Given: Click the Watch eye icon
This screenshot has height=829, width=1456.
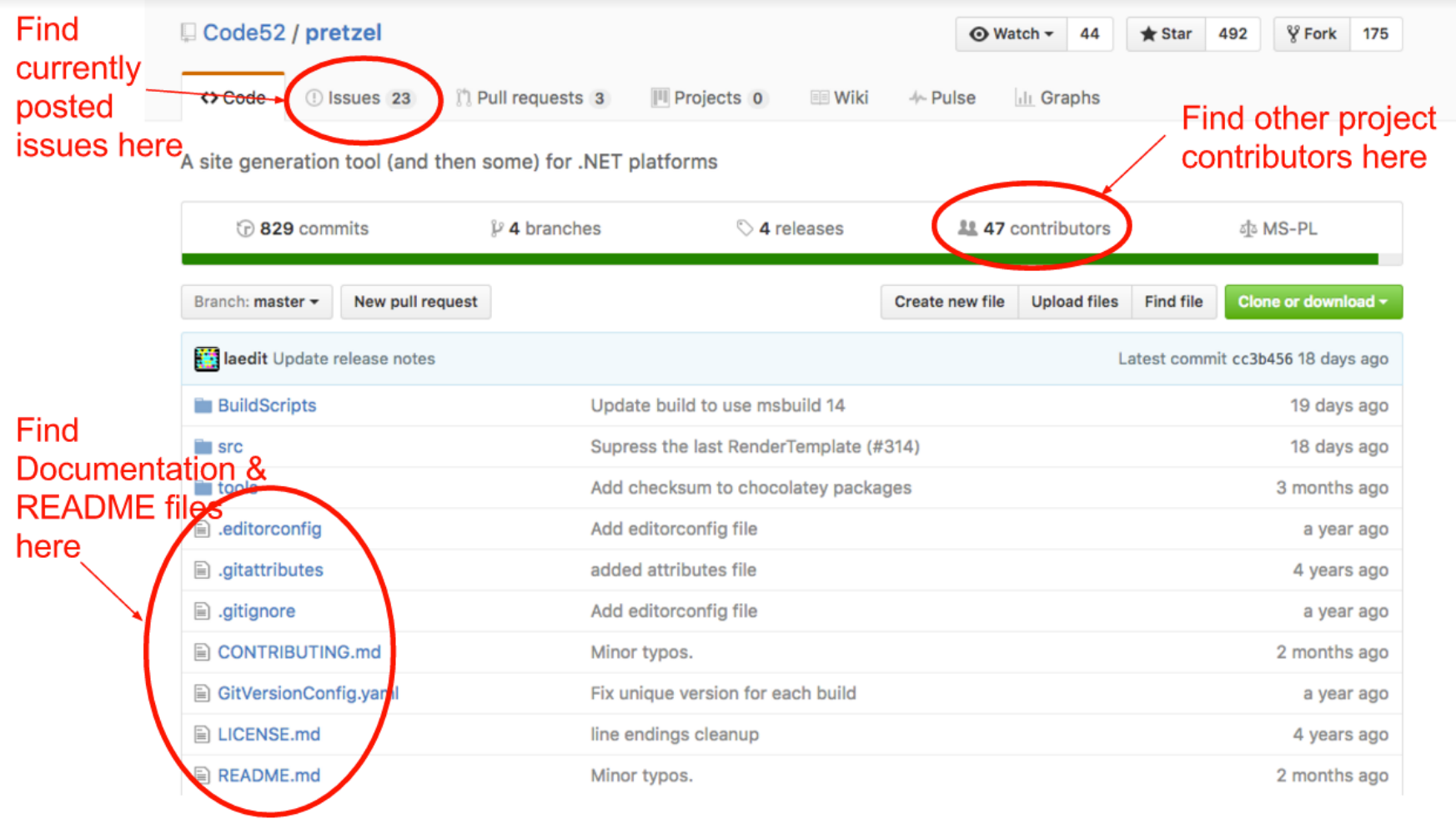Looking at the screenshot, I should 978,34.
